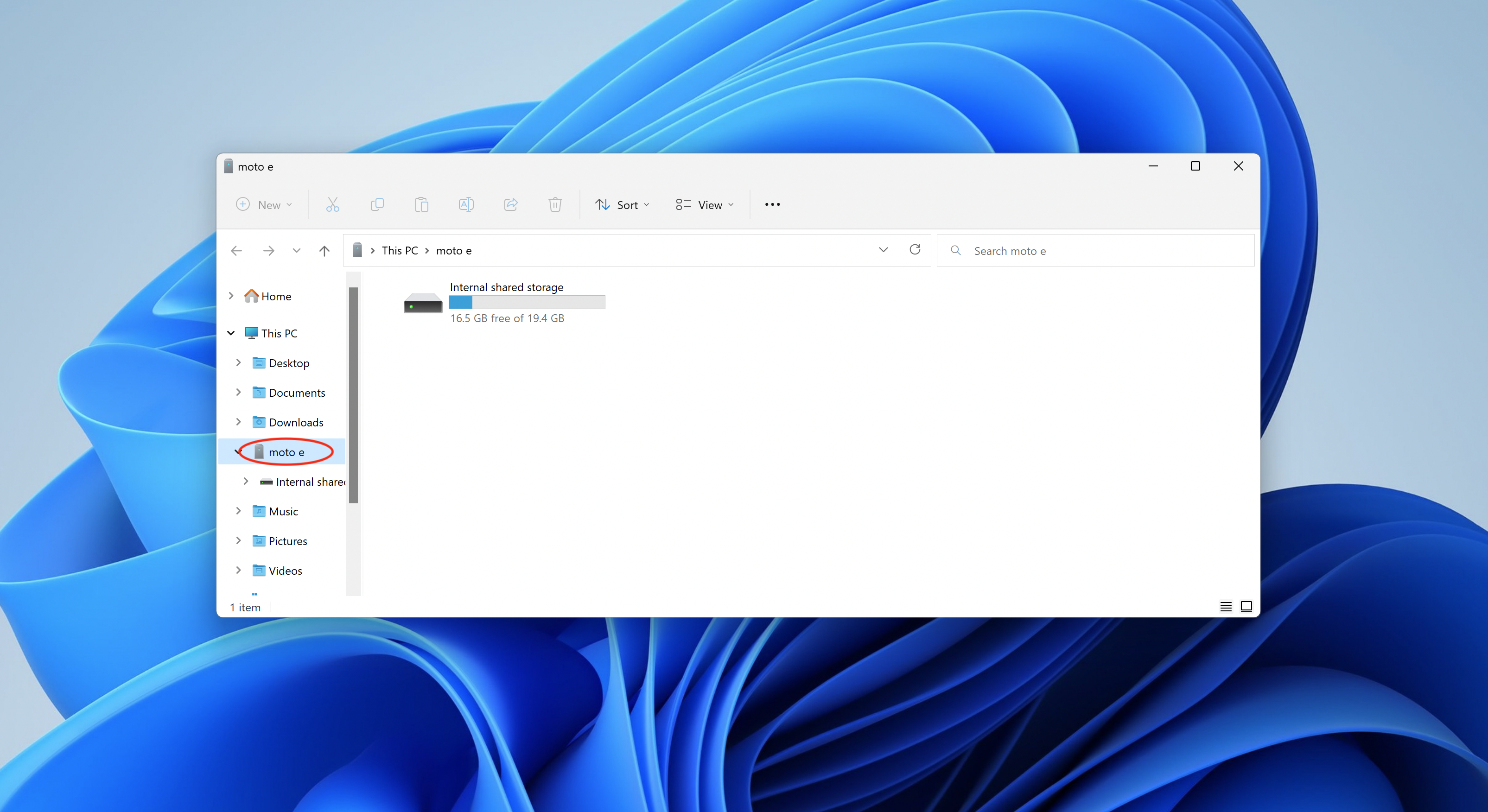Image resolution: width=1488 pixels, height=812 pixels.
Task: Click the Internal shared storage label
Action: pyautogui.click(x=507, y=287)
